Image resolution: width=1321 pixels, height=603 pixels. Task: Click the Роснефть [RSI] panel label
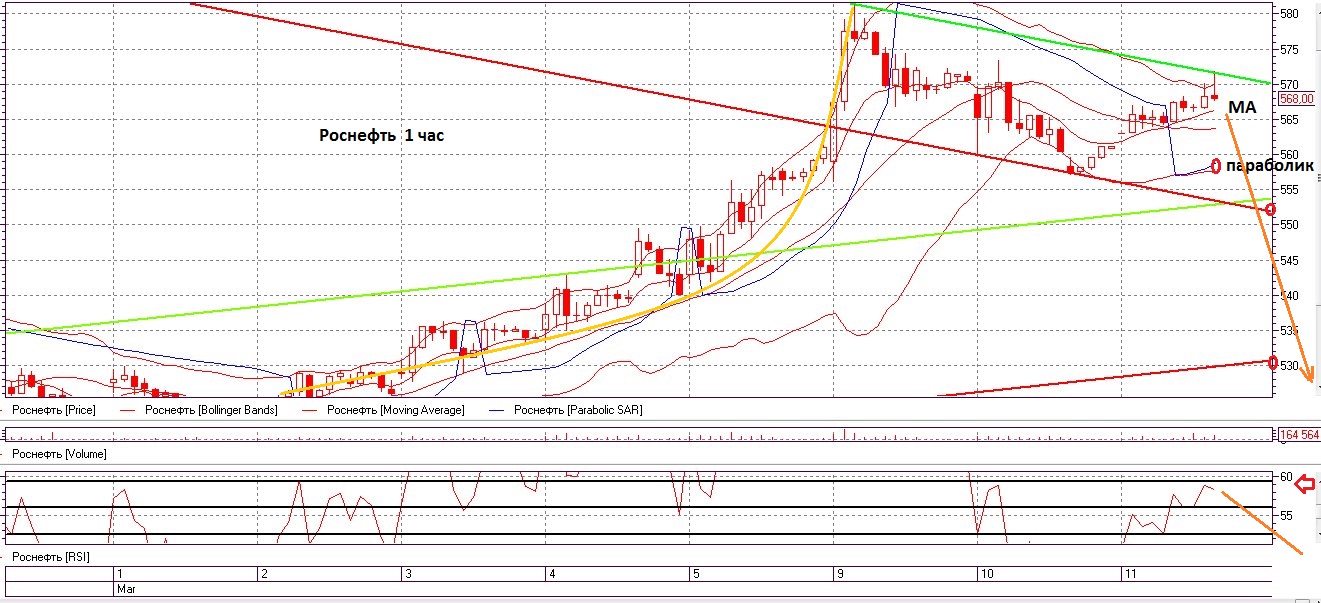pos(51,556)
